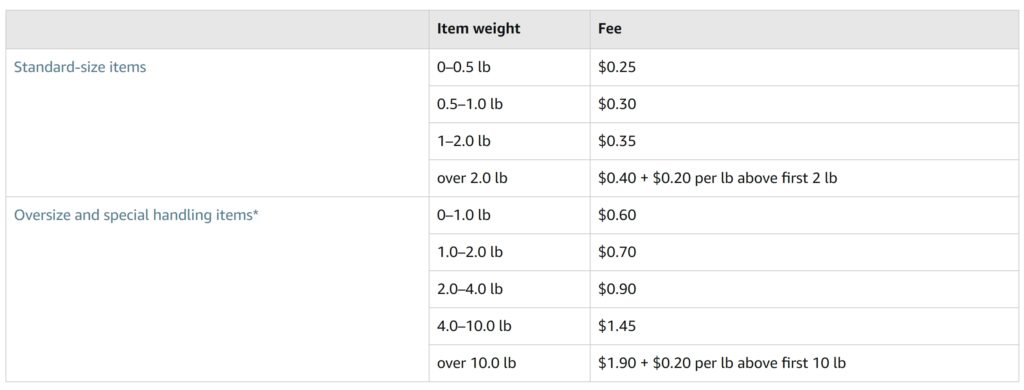Select the 1–2.0 lb weight cell

click(x=509, y=141)
